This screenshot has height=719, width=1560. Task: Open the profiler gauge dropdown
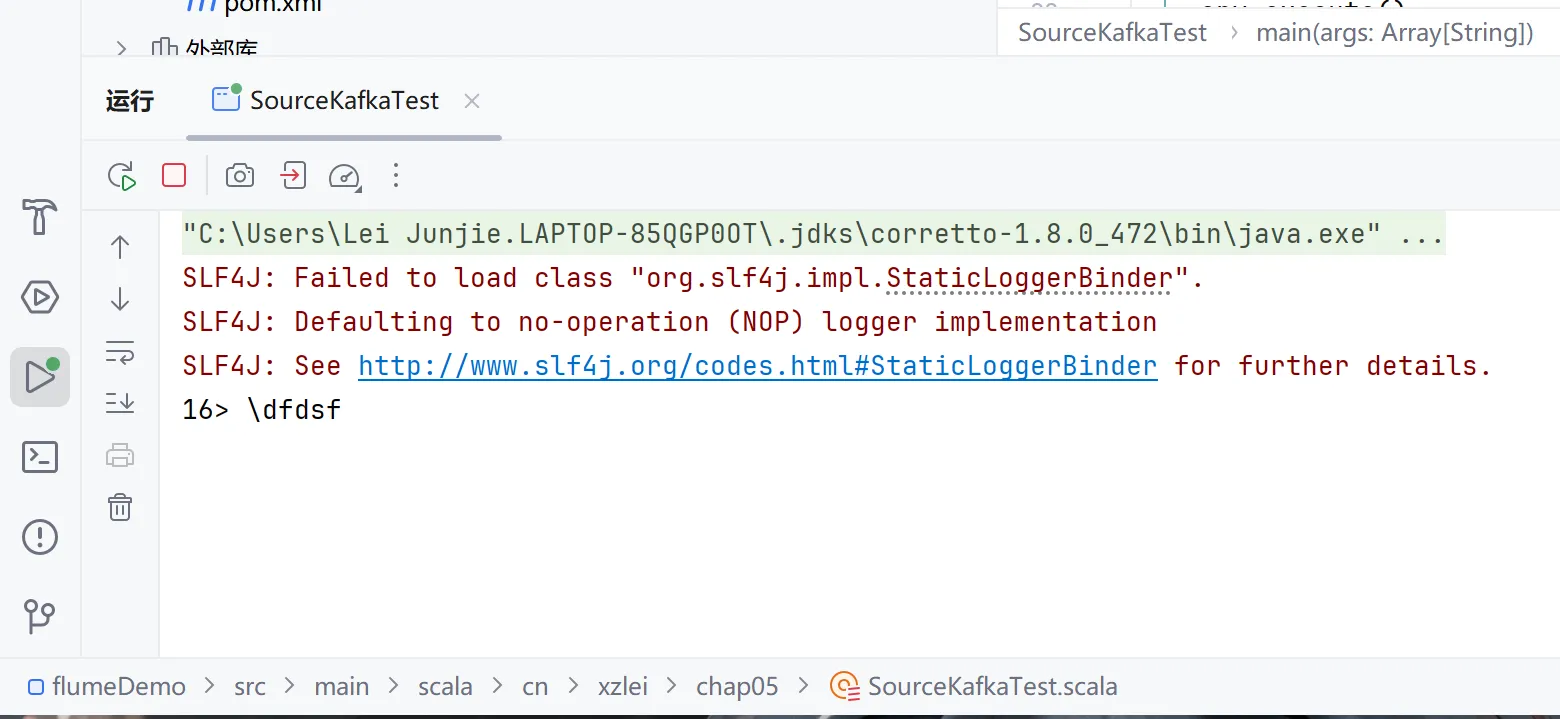click(x=344, y=177)
